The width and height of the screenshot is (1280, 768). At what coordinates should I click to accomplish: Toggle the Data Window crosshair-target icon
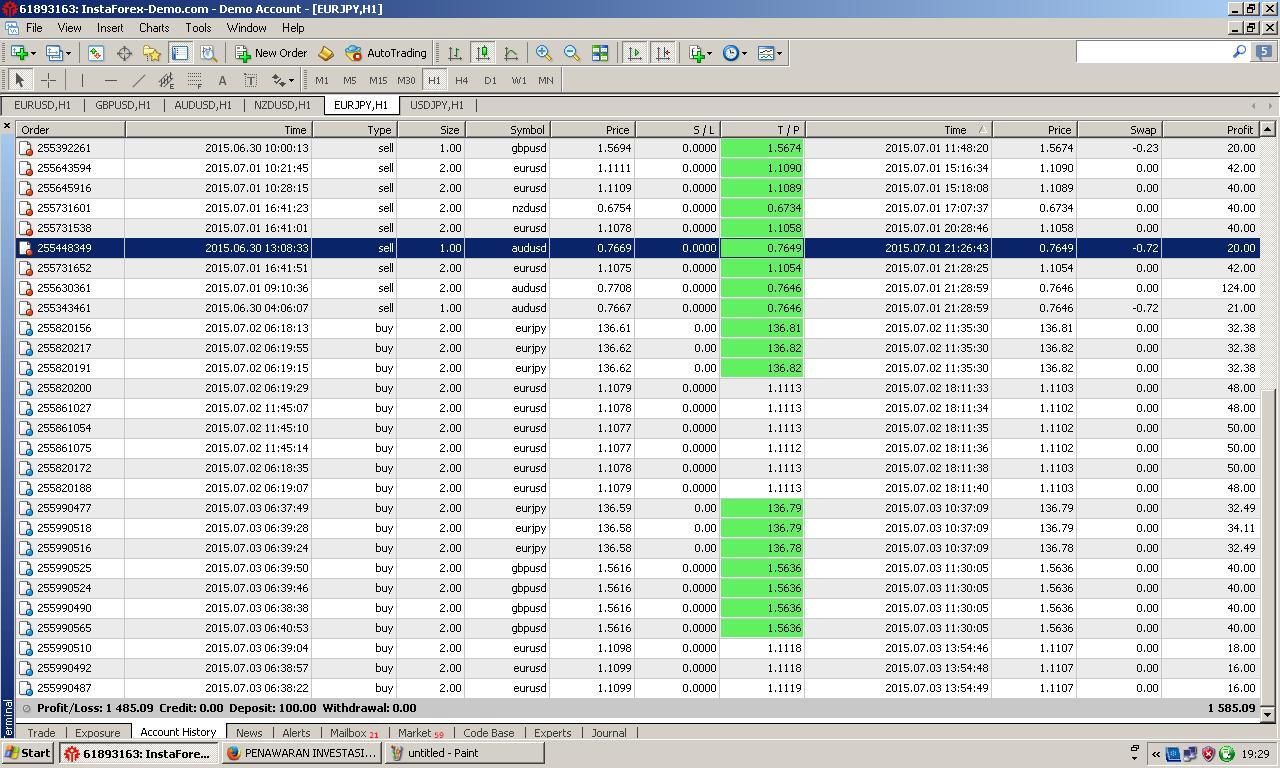click(x=124, y=53)
